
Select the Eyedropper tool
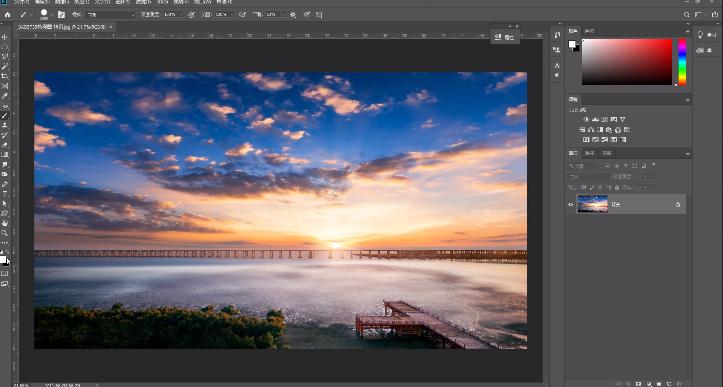coord(5,96)
